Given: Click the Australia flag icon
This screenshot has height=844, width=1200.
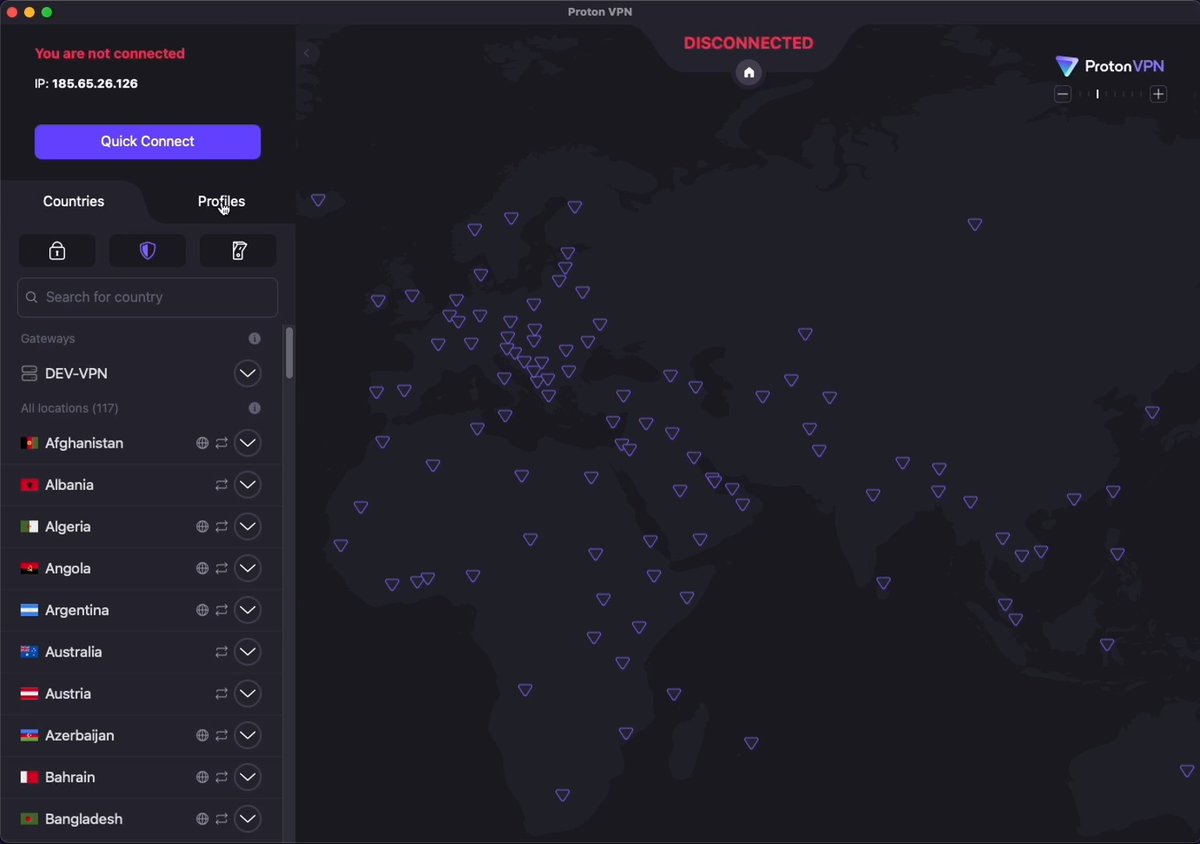Looking at the screenshot, I should point(29,652).
